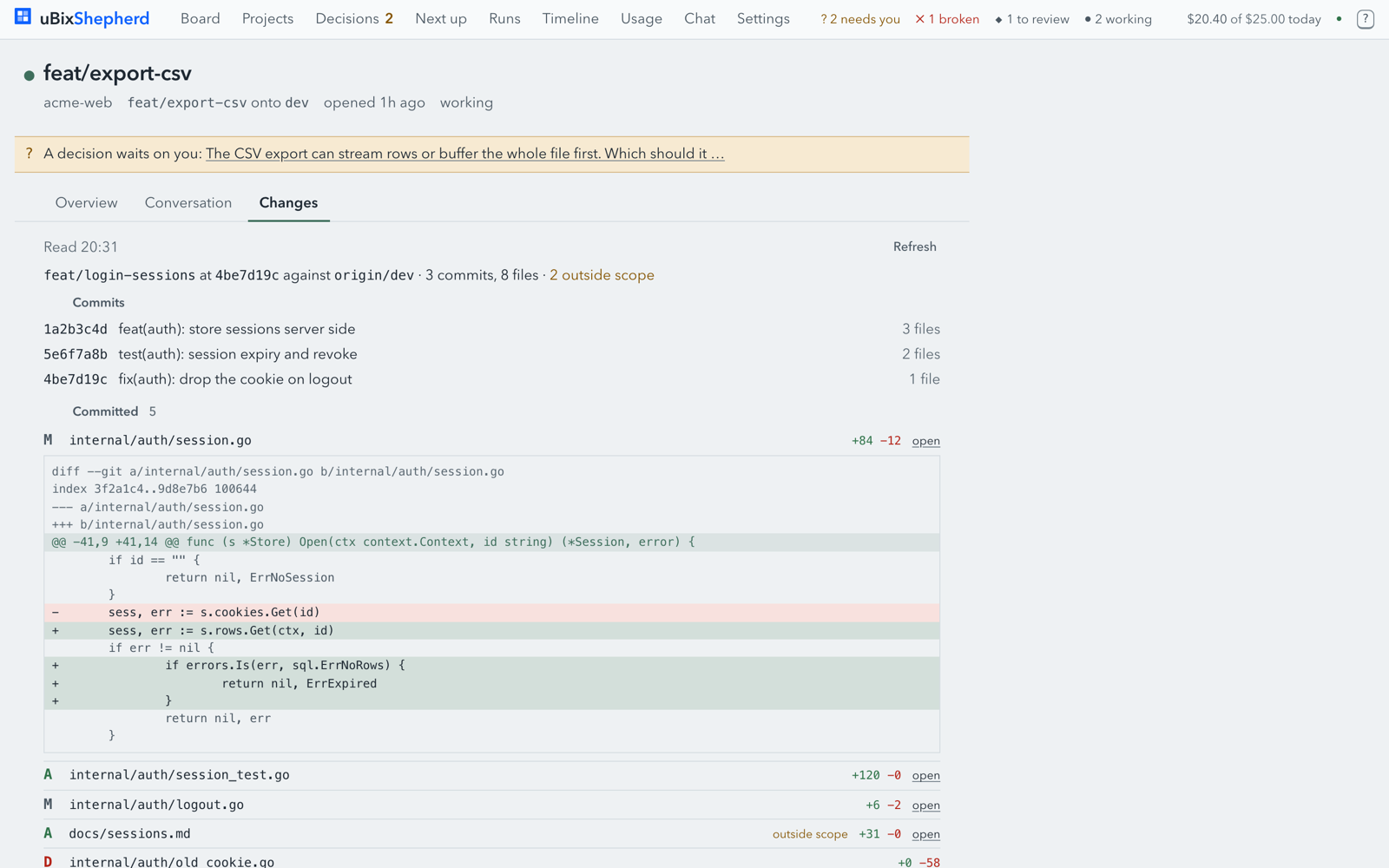Go to the Usage page
This screenshot has width=1389, height=868.
pyautogui.click(x=642, y=18)
